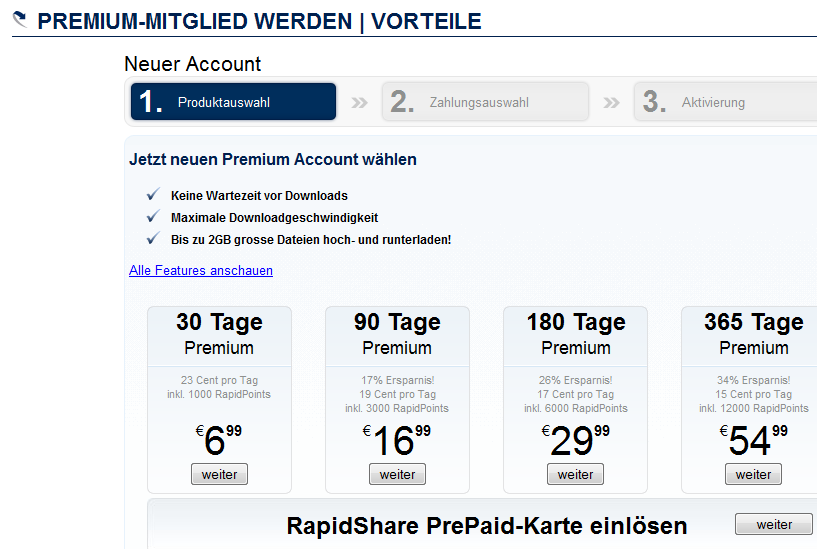Screen dimensions: 817x549
Task: Click 'Bis zu 2GB grosse Dateien' line
Action: (311, 240)
